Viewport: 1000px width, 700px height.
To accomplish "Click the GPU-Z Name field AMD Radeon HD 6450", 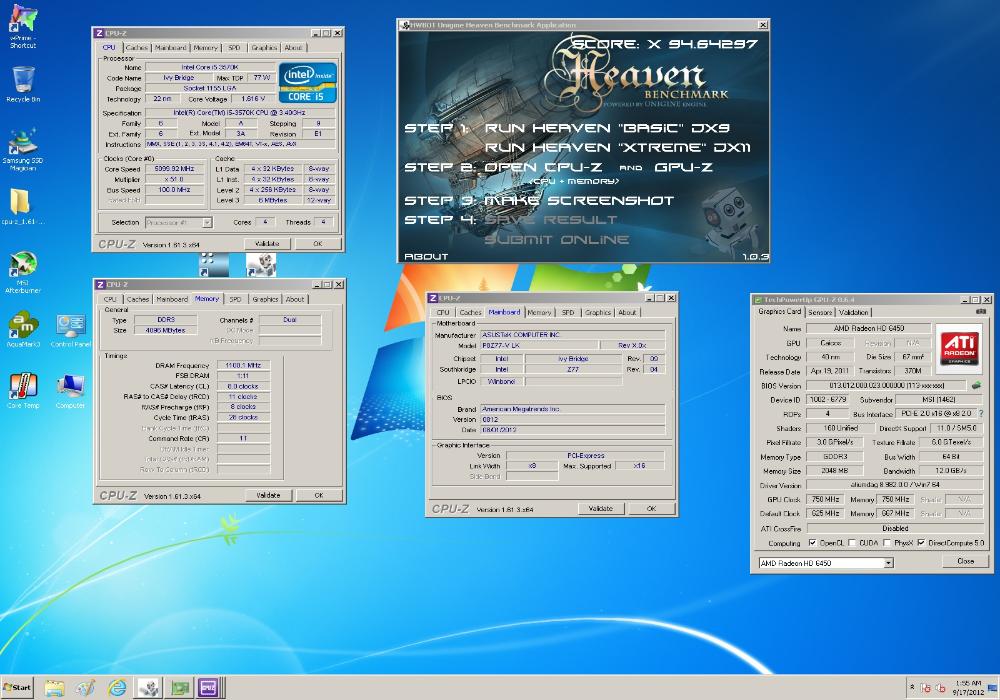I will pos(869,328).
